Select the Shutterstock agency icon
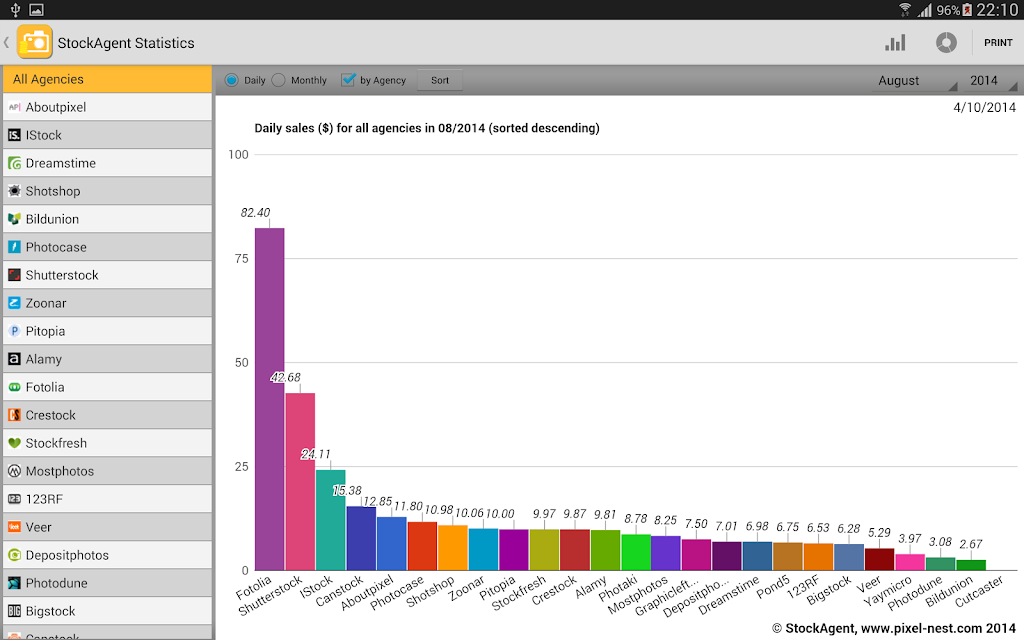Image resolution: width=1024 pixels, height=640 pixels. pyautogui.click(x=14, y=275)
